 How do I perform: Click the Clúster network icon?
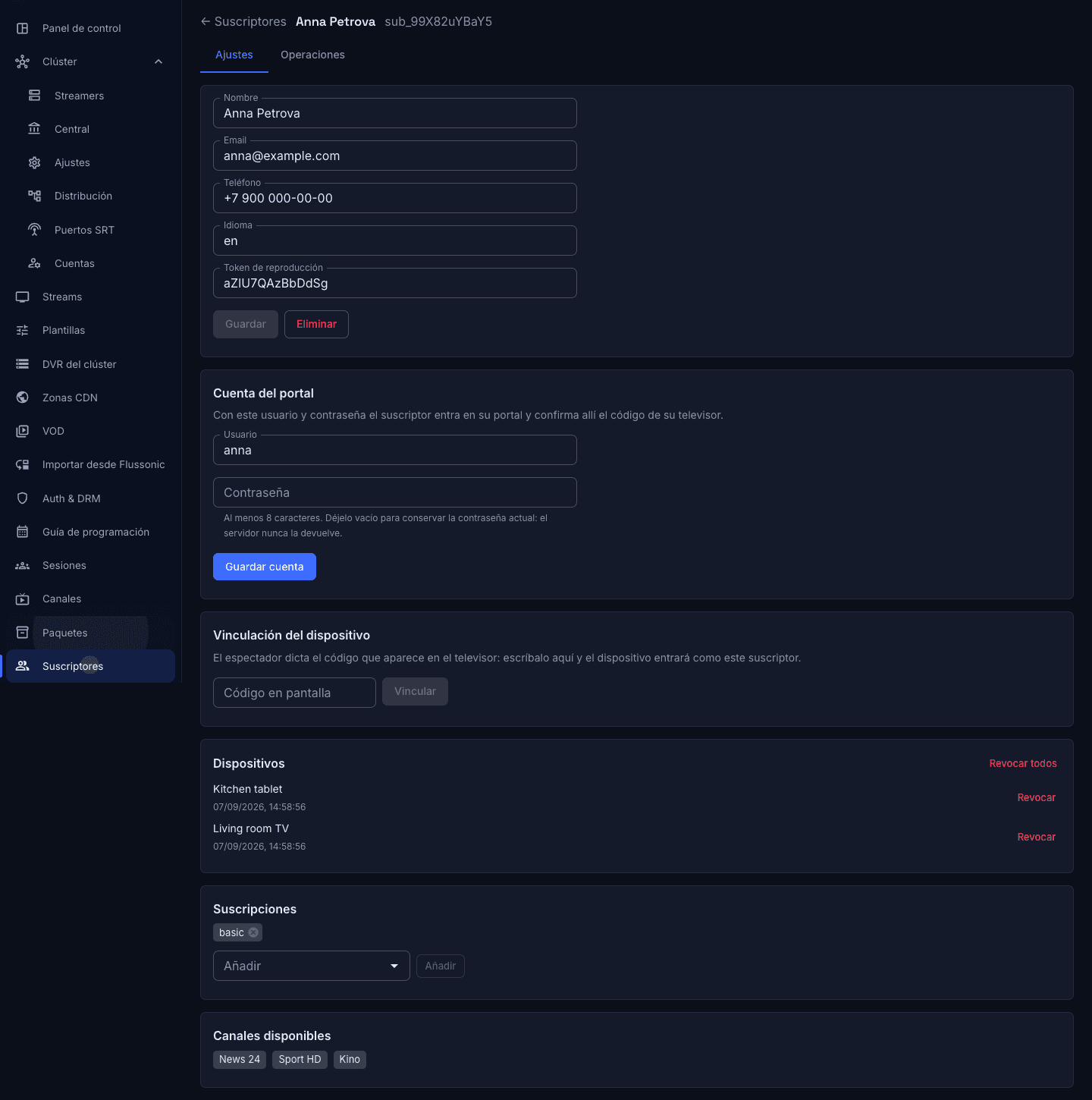point(23,61)
